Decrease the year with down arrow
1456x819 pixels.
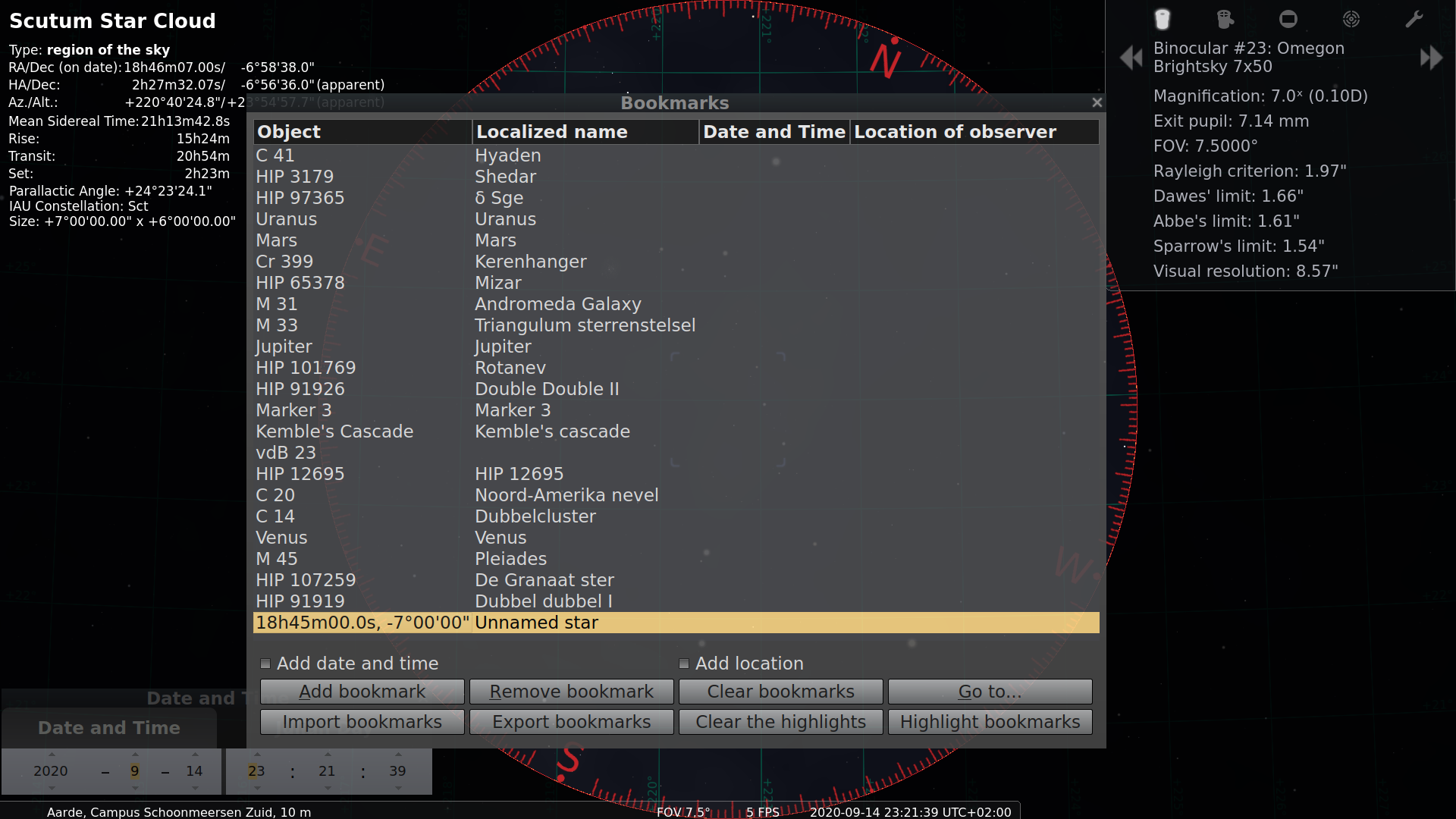[52, 788]
